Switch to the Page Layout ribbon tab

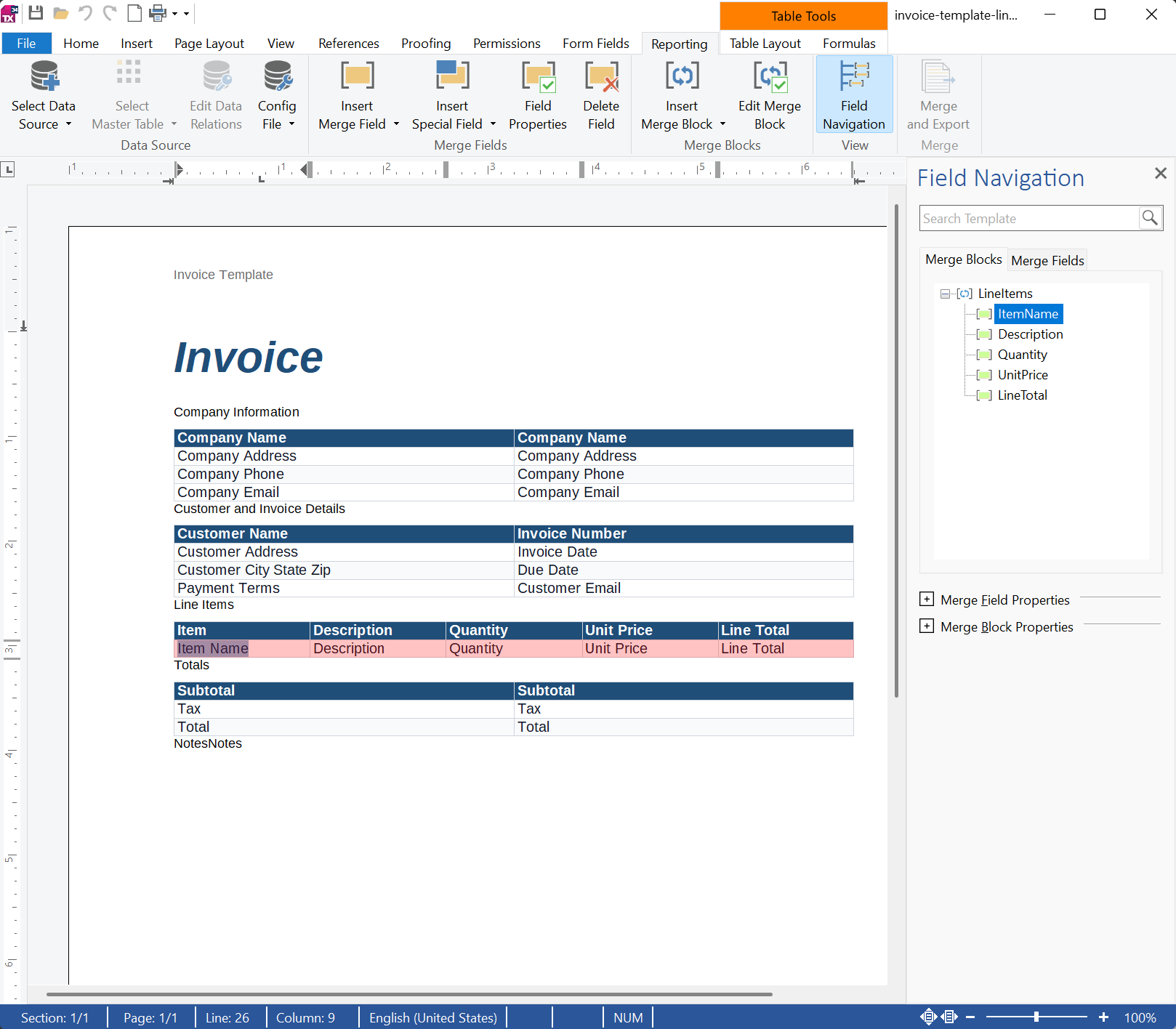click(x=209, y=44)
